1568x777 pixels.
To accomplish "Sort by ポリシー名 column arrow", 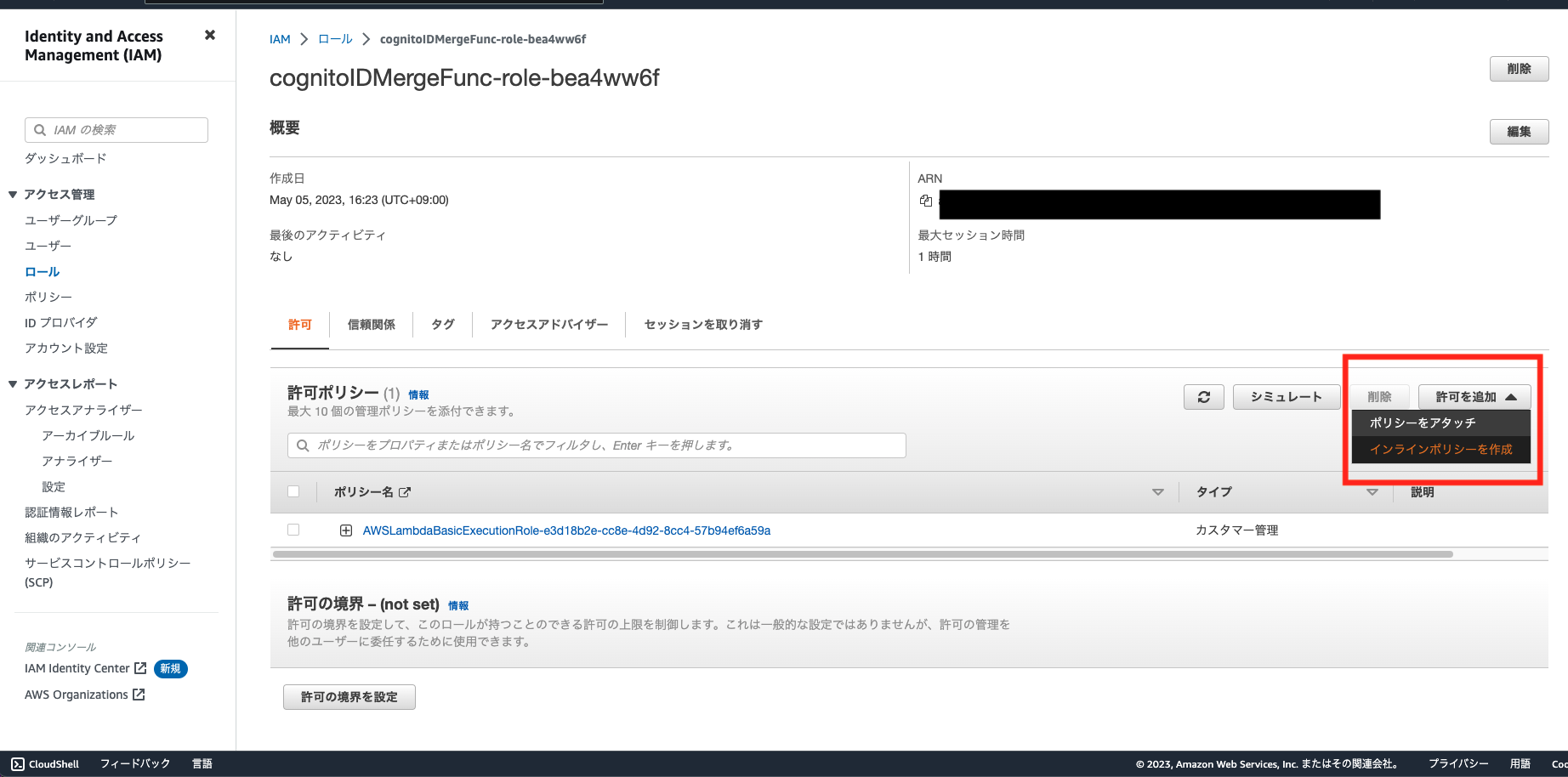I will click(x=1157, y=492).
